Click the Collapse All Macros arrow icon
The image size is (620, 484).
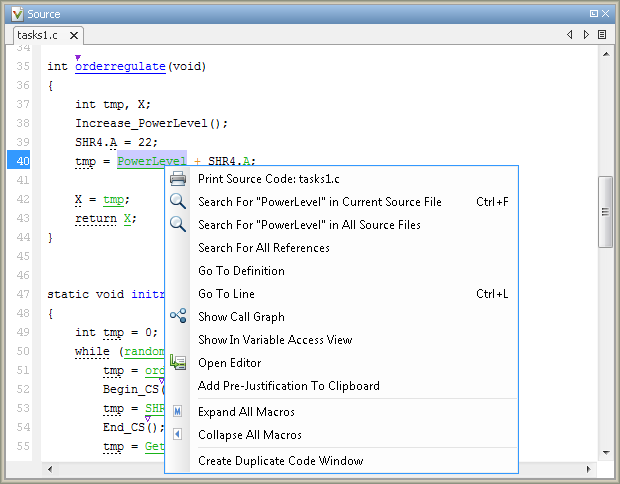[x=178, y=434]
